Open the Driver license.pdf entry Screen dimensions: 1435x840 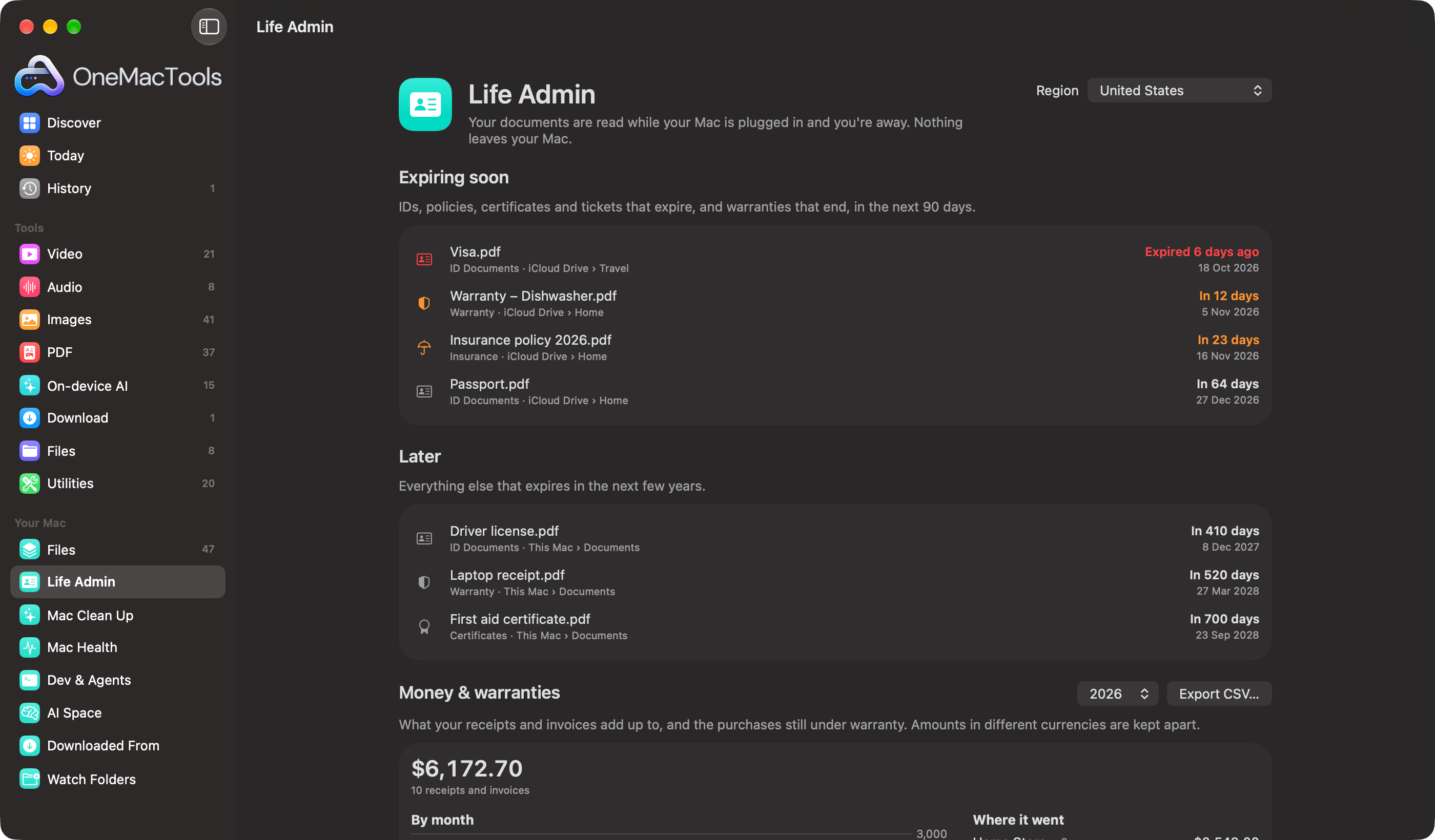point(835,538)
